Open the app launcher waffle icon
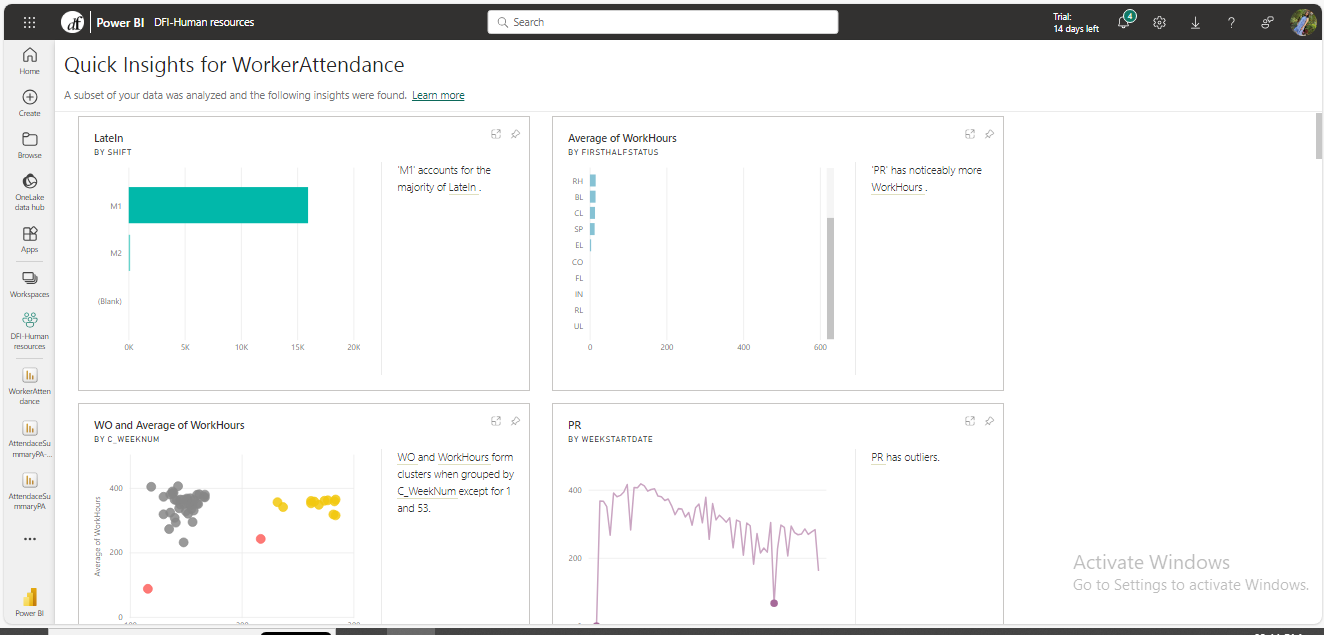 (x=29, y=22)
